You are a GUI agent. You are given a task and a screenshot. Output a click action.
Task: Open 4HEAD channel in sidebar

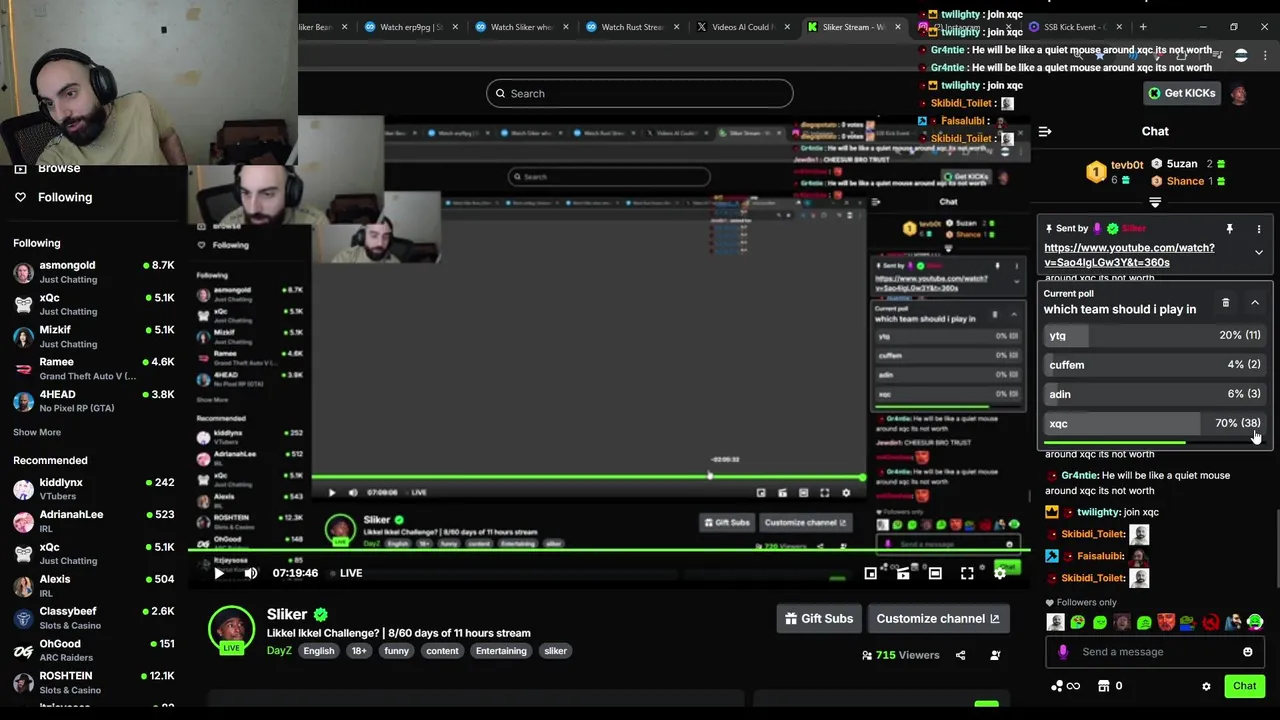[93, 401]
